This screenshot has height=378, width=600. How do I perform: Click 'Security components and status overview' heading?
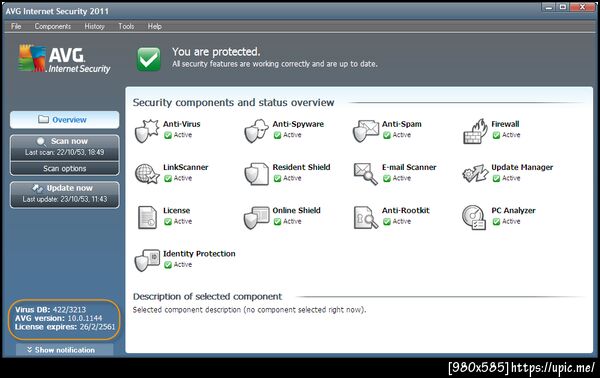[233, 103]
